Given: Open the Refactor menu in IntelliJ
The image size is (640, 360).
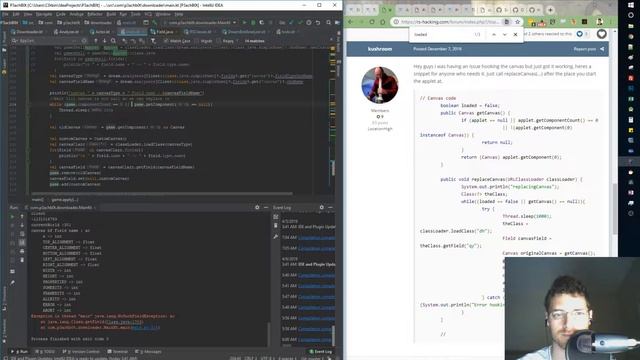Looking at the screenshot, I should click(95, 14).
